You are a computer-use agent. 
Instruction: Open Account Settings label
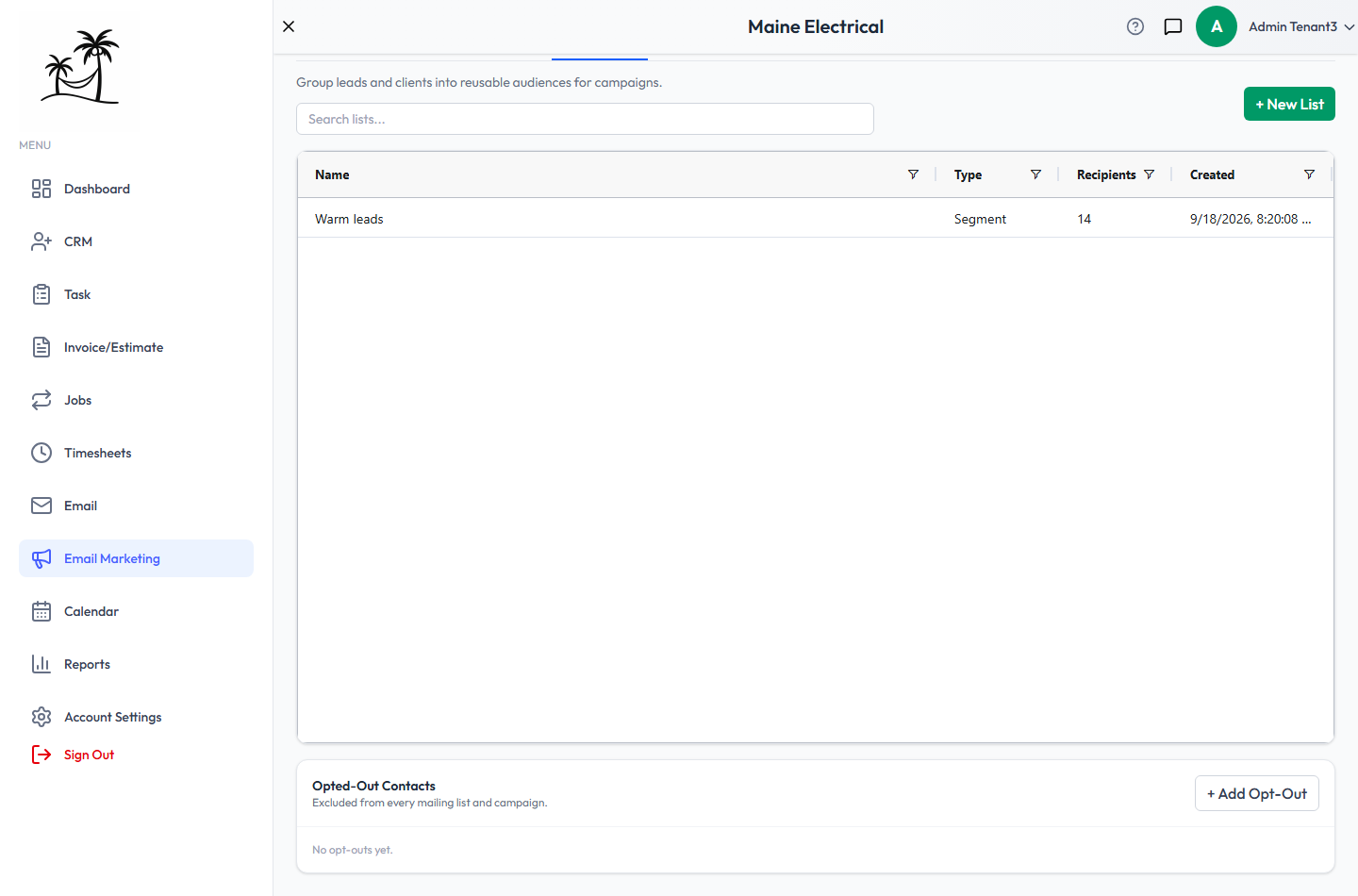pos(113,717)
